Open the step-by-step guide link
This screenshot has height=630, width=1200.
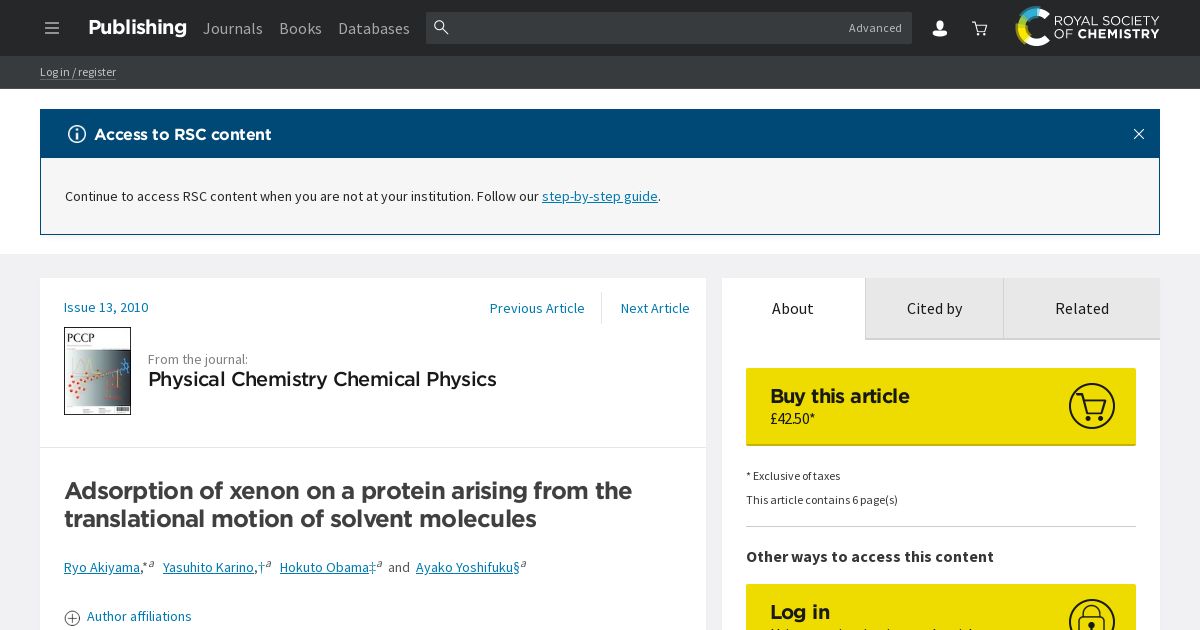coord(600,196)
